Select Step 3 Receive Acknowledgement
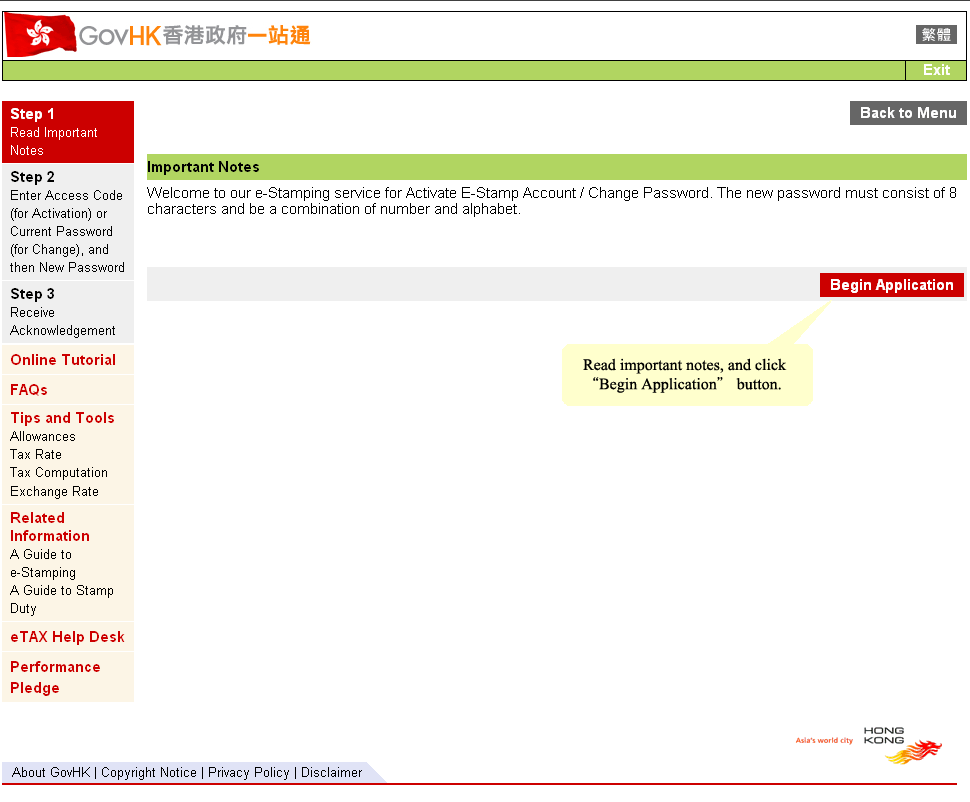This screenshot has height=802, width=970. click(x=60, y=312)
